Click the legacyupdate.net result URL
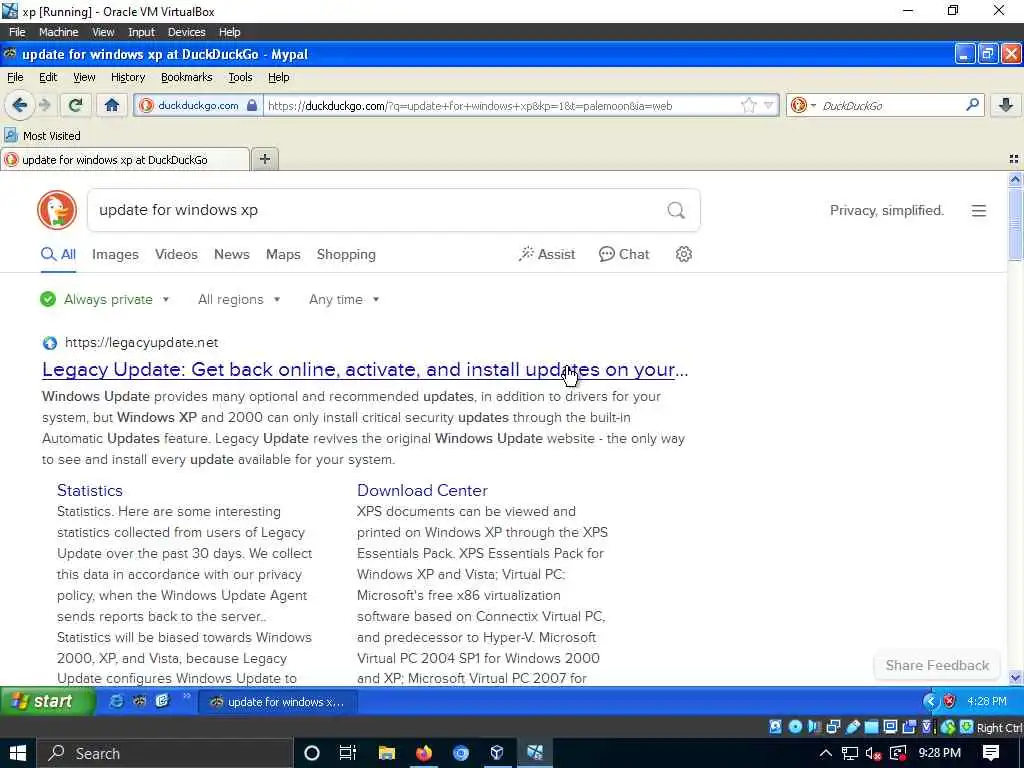 pyautogui.click(x=142, y=342)
